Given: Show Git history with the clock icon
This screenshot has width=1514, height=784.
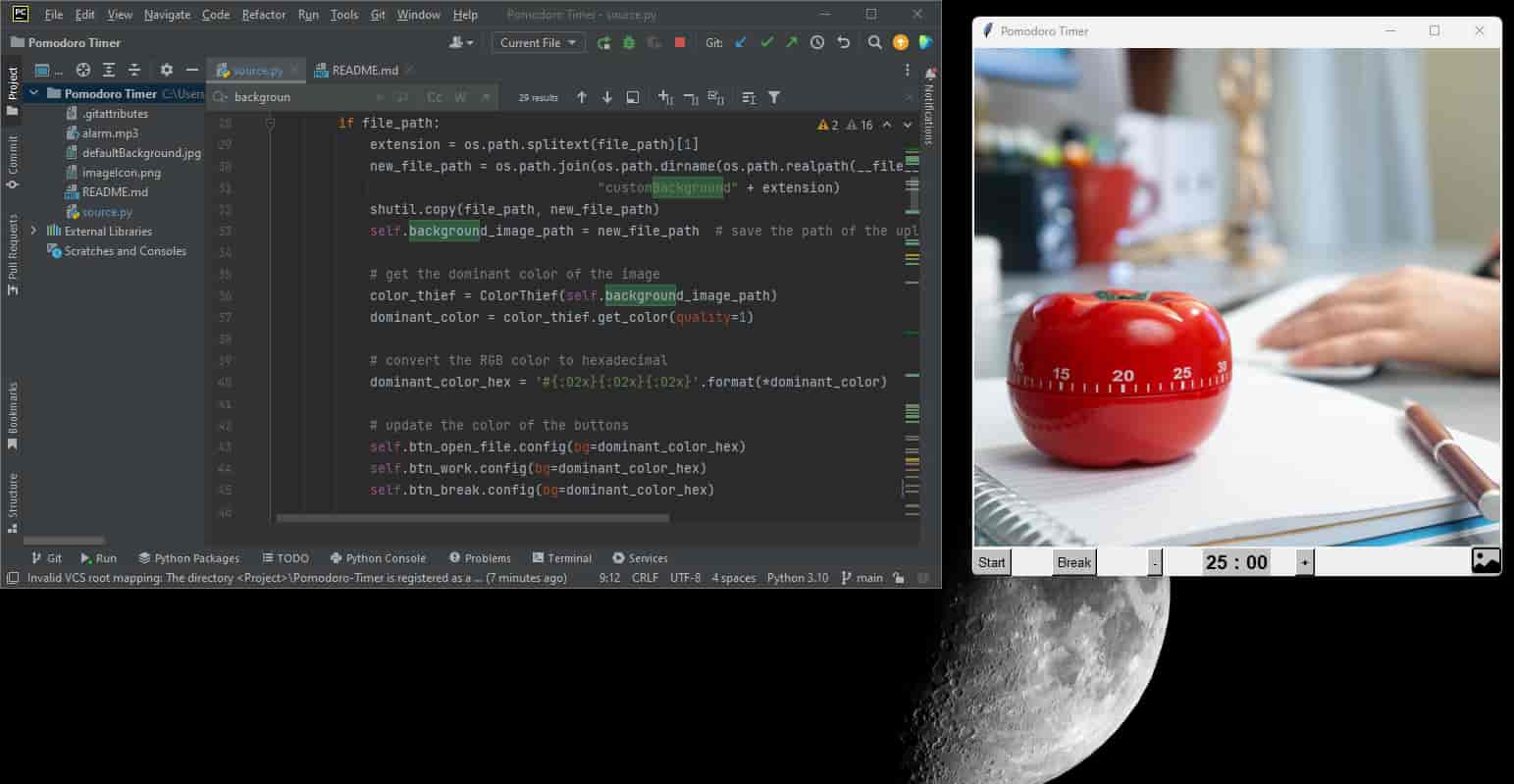Looking at the screenshot, I should tap(817, 43).
